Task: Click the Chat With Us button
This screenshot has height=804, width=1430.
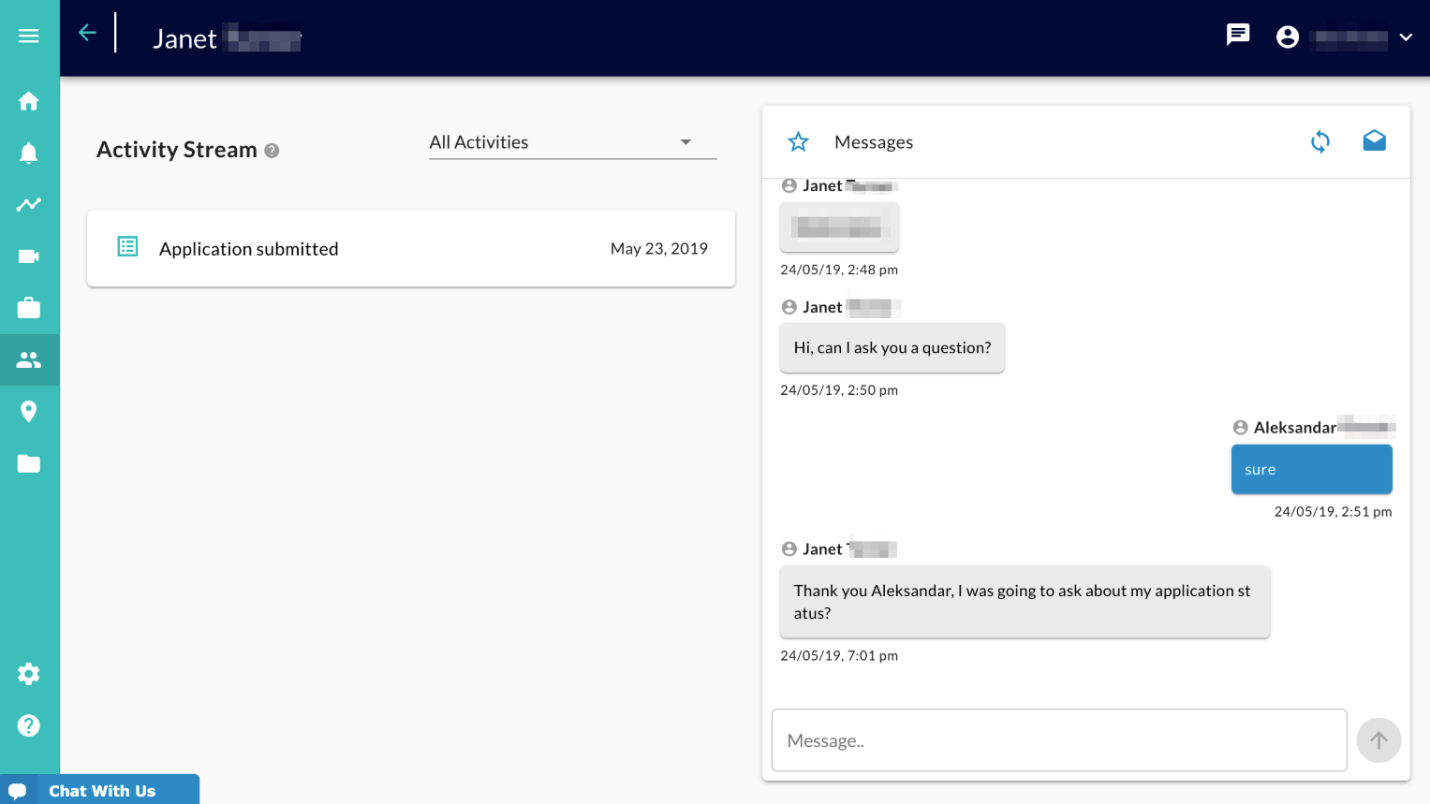Action: pyautogui.click(x=100, y=790)
